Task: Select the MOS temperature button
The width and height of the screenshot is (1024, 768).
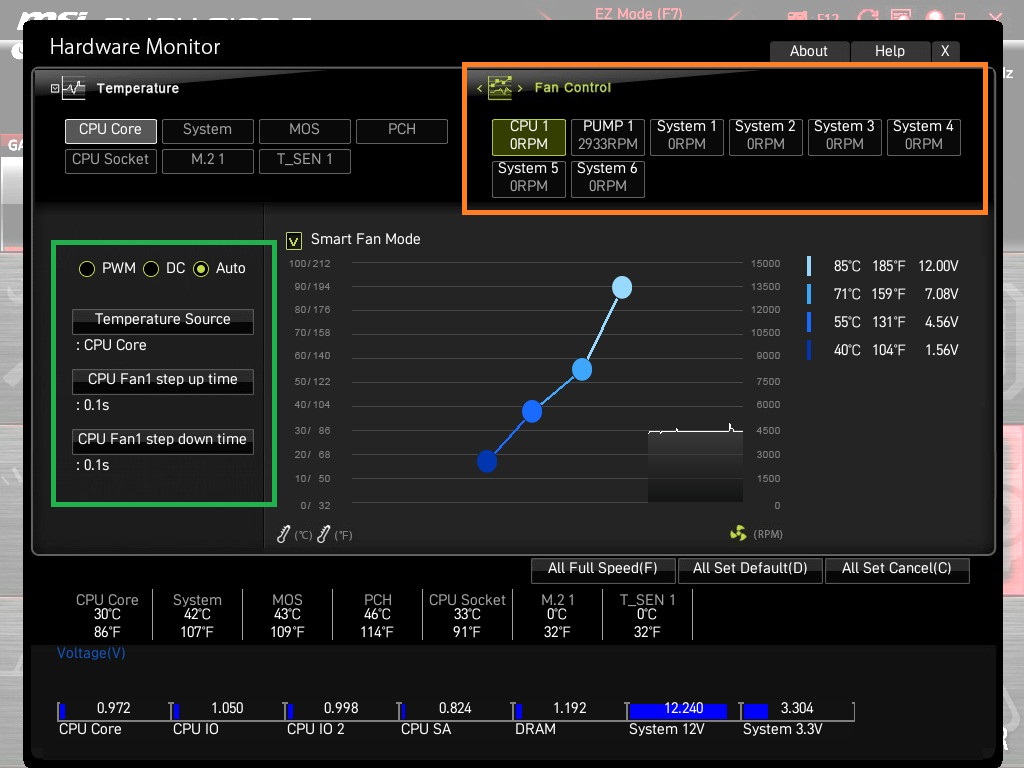Action: point(304,131)
